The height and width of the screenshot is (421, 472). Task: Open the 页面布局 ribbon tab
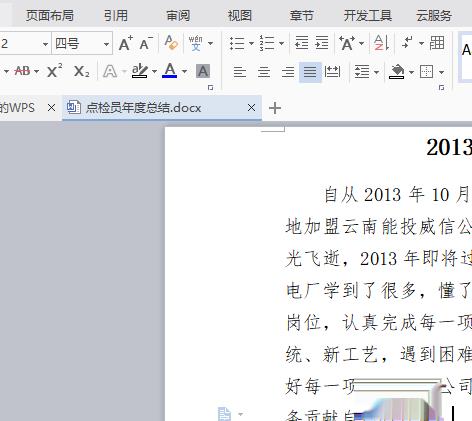50,15
